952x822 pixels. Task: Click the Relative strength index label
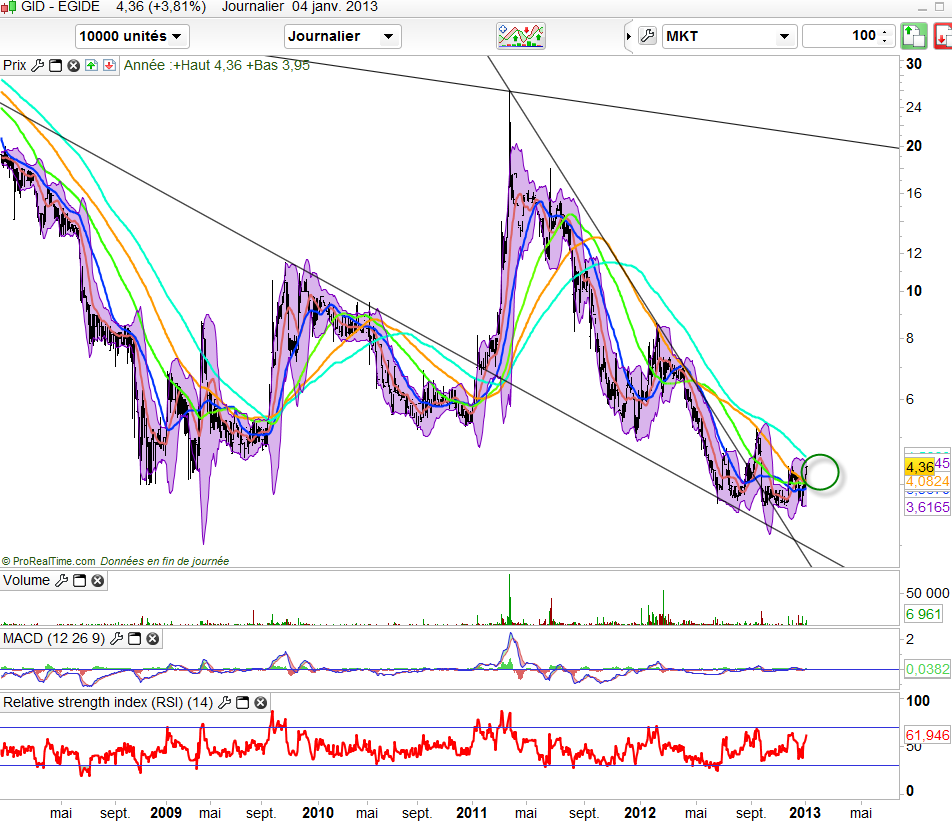107,703
